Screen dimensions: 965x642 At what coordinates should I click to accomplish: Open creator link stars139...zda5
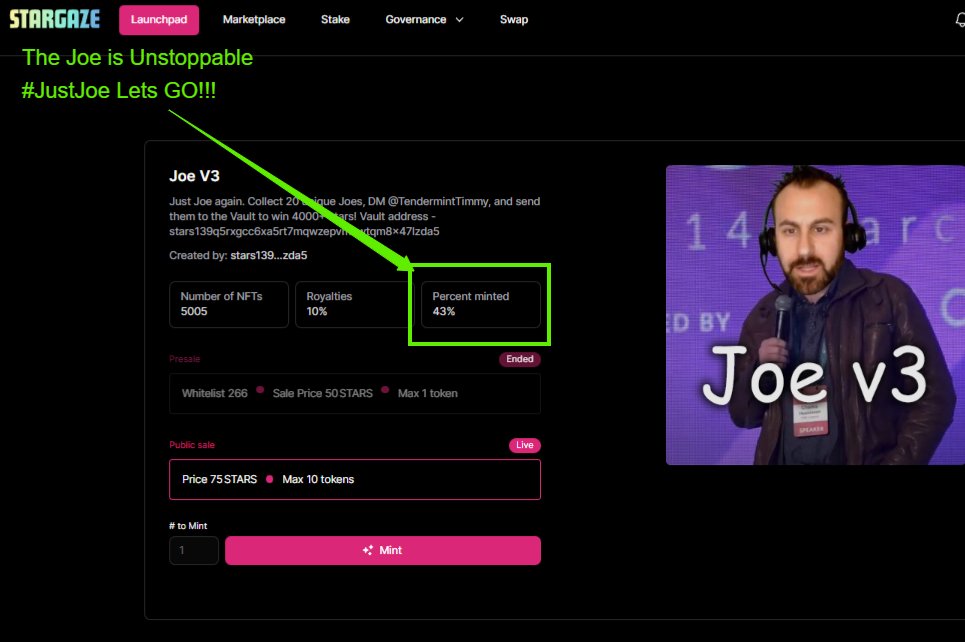point(268,255)
